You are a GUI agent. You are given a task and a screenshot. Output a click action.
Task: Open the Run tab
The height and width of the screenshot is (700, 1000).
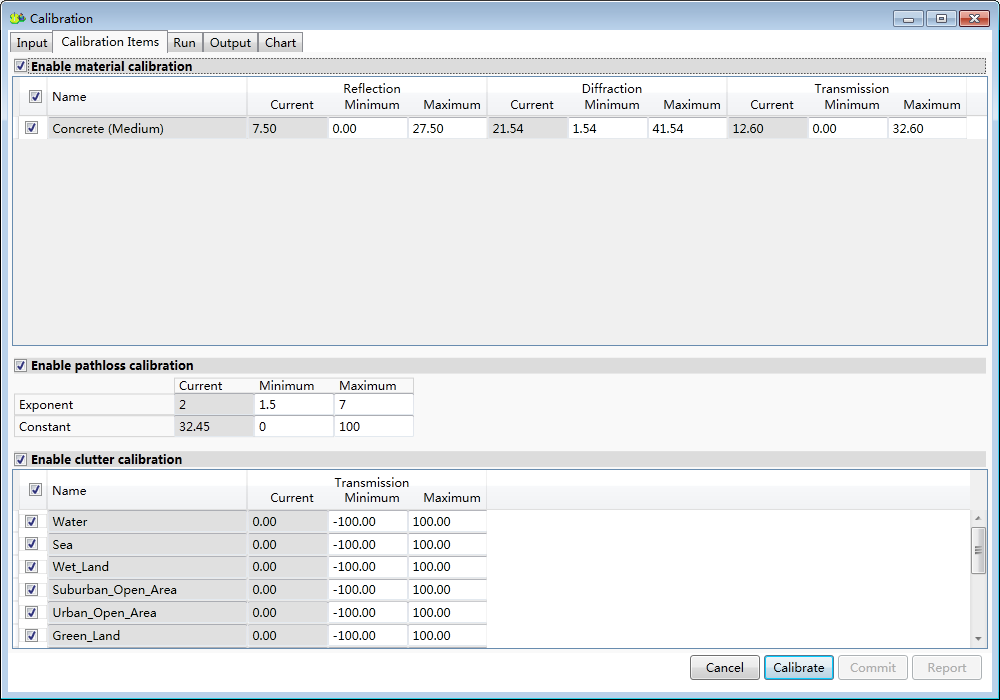click(x=184, y=43)
